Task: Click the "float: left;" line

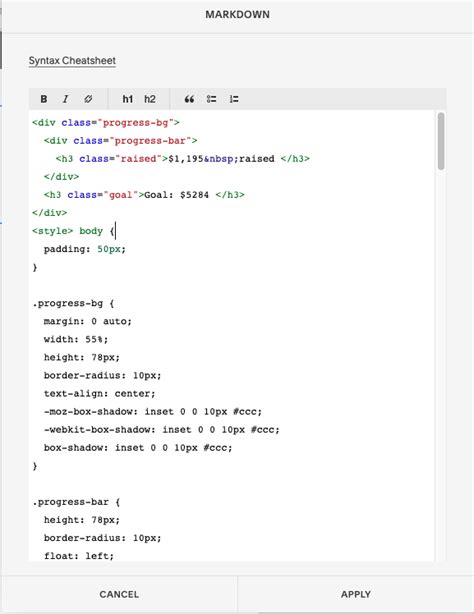Action: point(79,556)
